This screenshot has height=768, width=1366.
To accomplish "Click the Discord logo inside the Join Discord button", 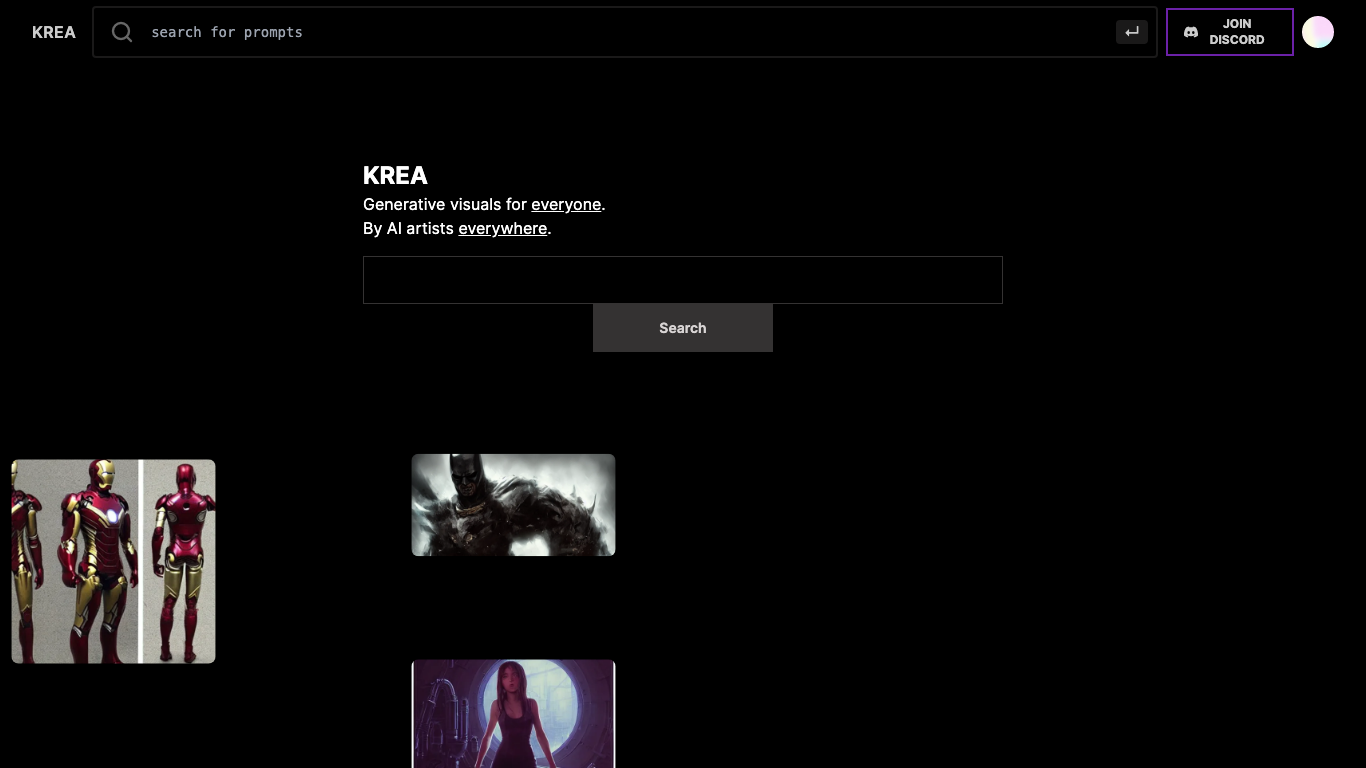I will [x=1191, y=31].
